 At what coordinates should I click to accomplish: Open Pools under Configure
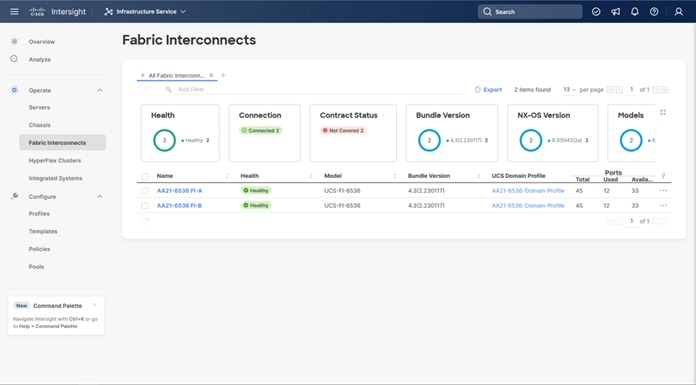coord(36,267)
